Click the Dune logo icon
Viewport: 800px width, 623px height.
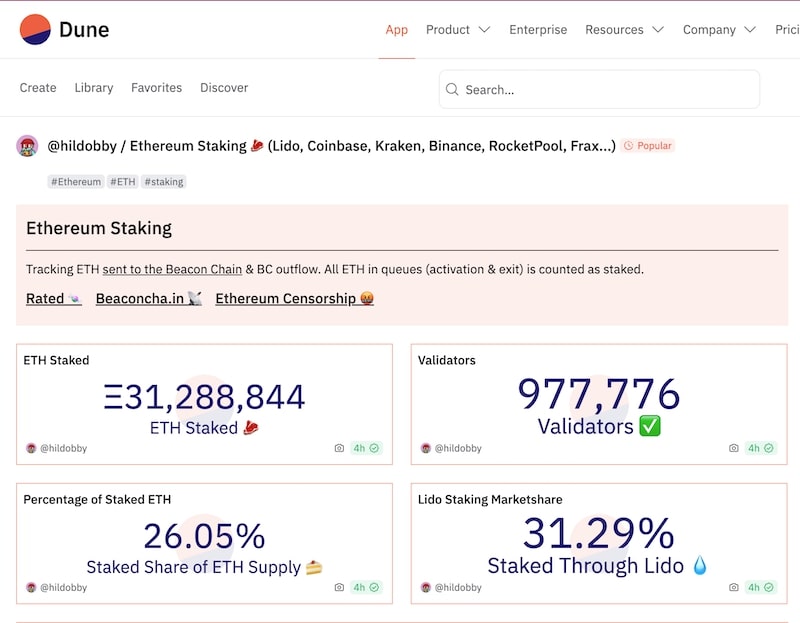[35, 29]
